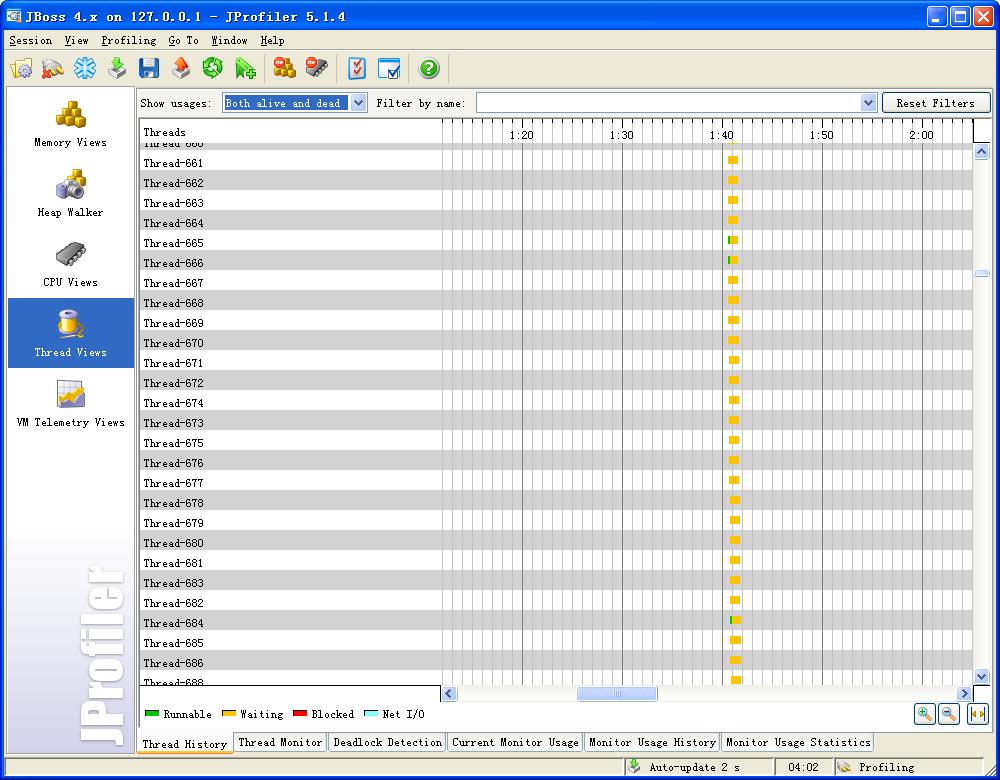Open Memory Views section
Image resolution: width=1000 pixels, height=780 pixels.
tap(70, 124)
